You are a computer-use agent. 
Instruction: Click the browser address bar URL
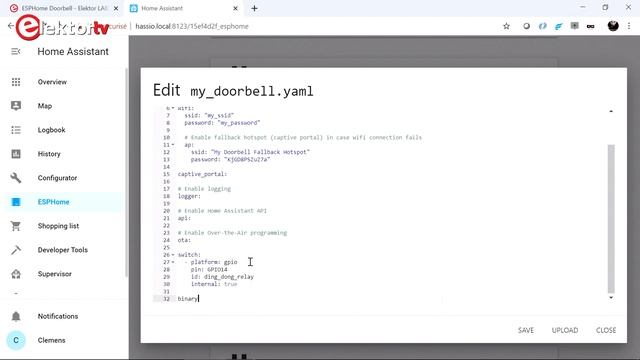click(x=192, y=26)
